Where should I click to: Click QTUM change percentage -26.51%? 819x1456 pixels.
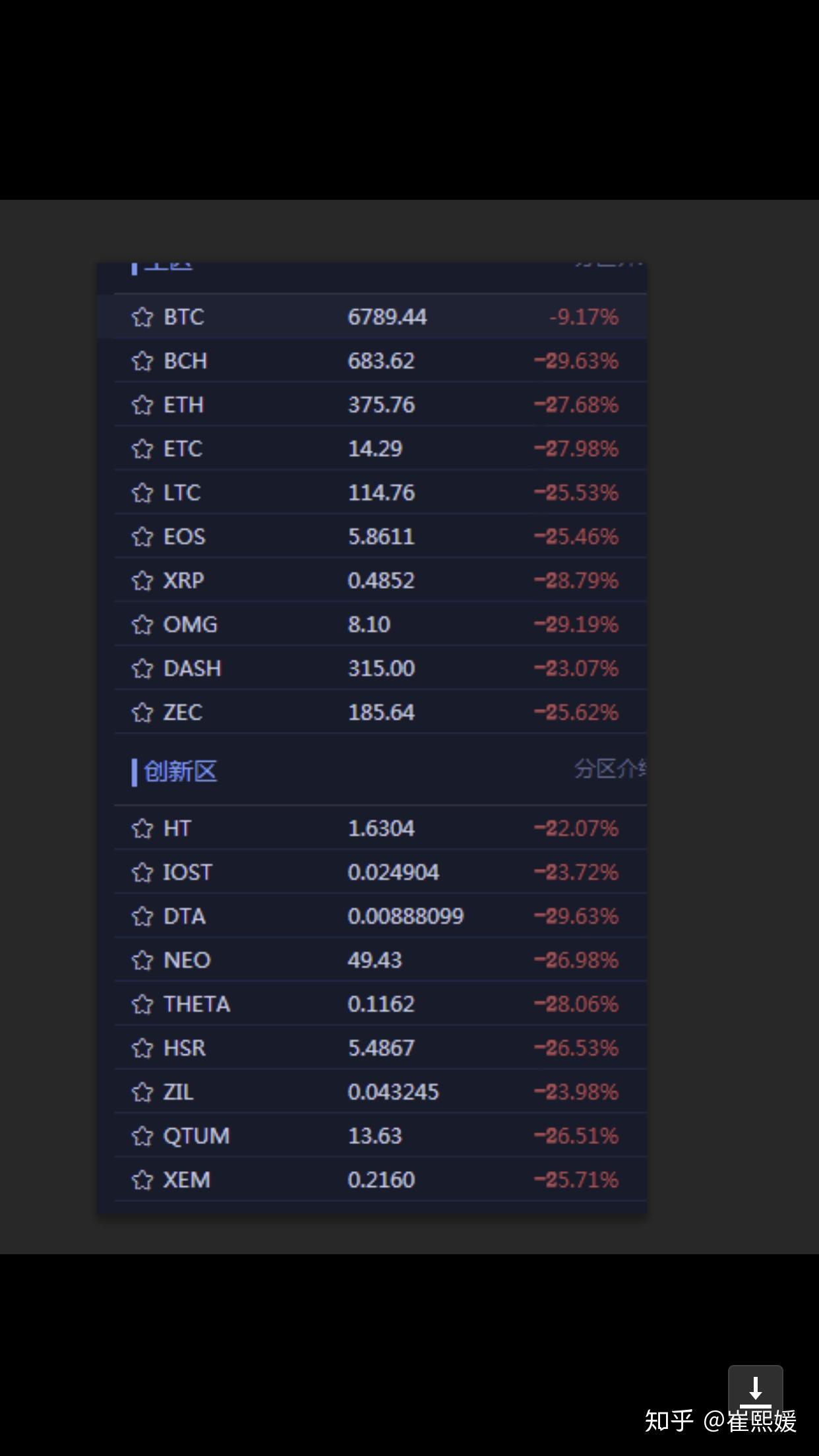[x=576, y=1136]
